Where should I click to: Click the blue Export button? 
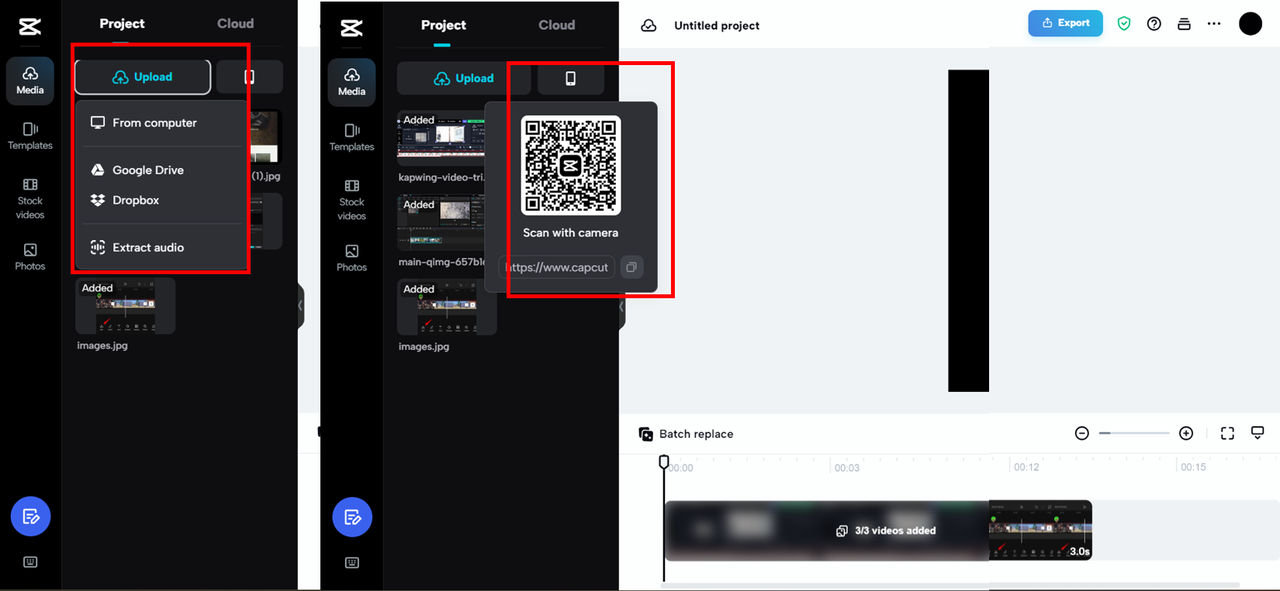point(1065,23)
